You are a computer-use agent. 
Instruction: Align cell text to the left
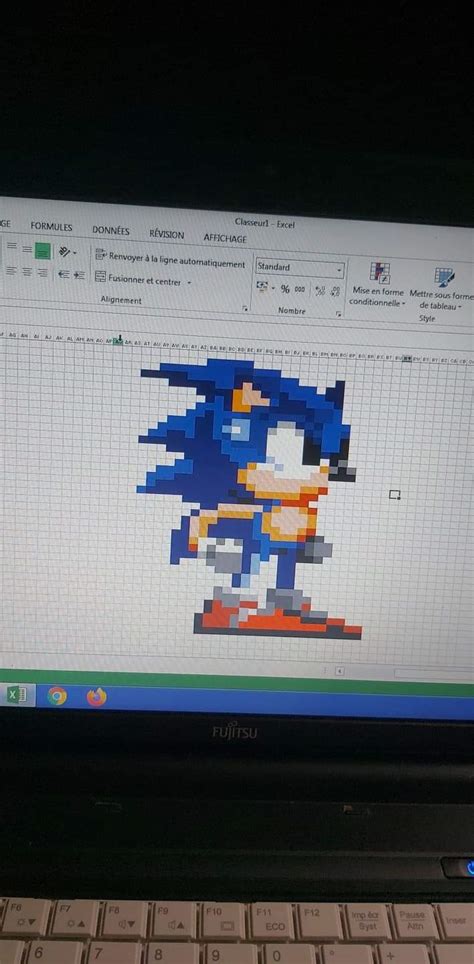[11, 271]
